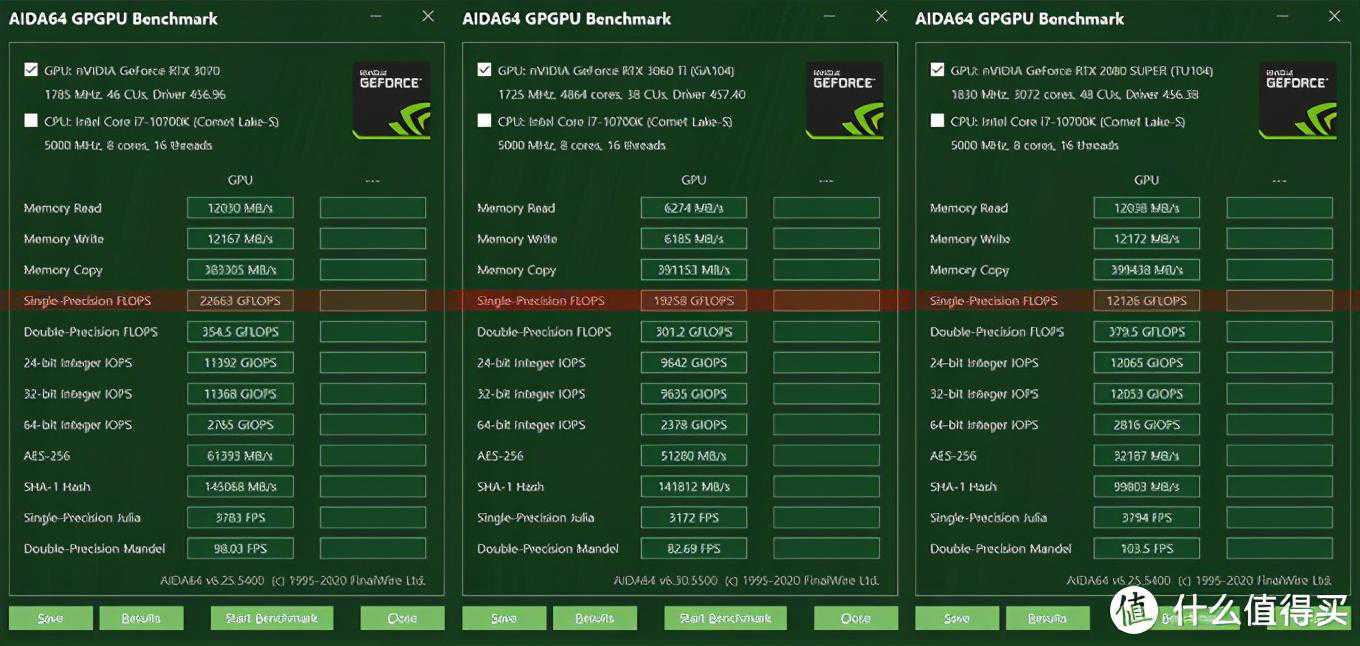The image size is (1360, 646).
Task: Save the RTX 2080 SUPER benchmark results
Action: pos(957,618)
